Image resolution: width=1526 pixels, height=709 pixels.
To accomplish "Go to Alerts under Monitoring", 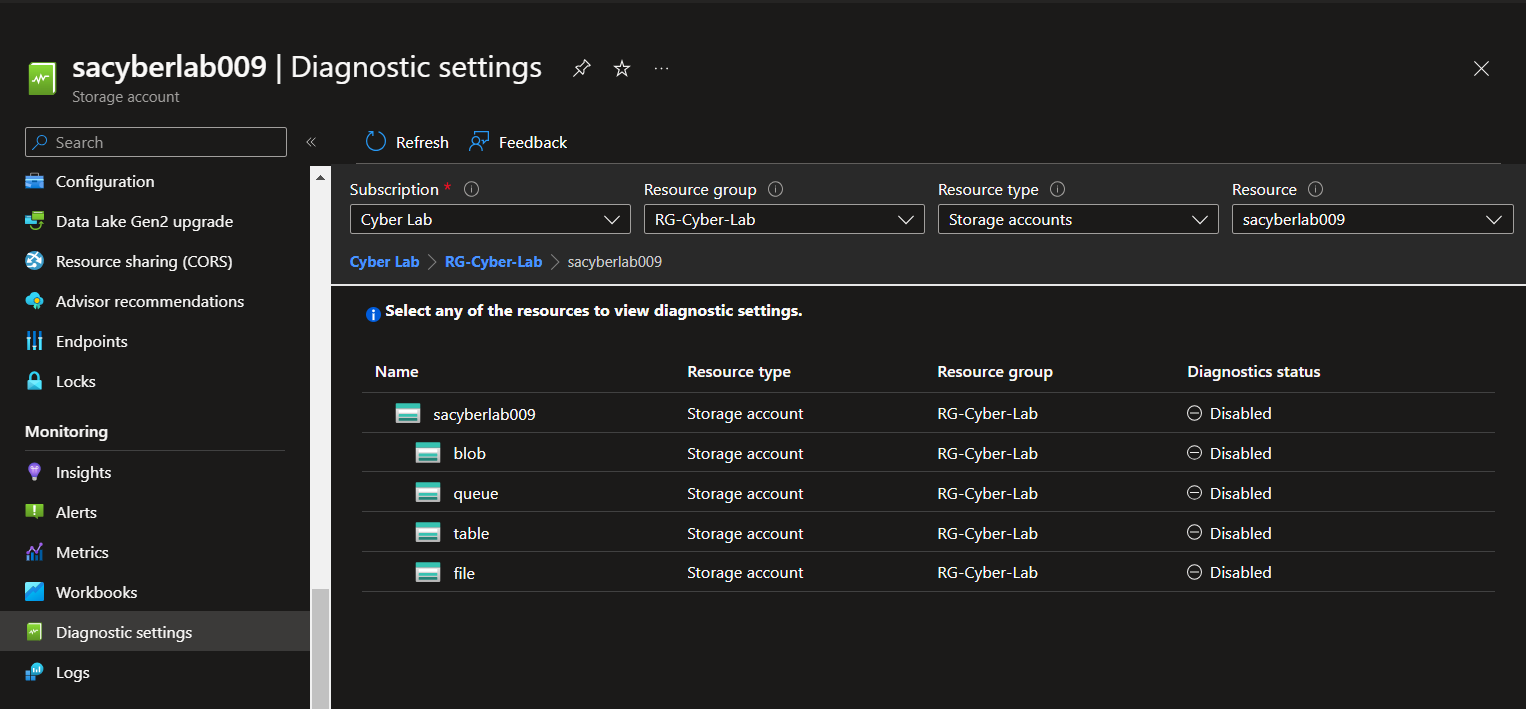I will pos(156,512).
